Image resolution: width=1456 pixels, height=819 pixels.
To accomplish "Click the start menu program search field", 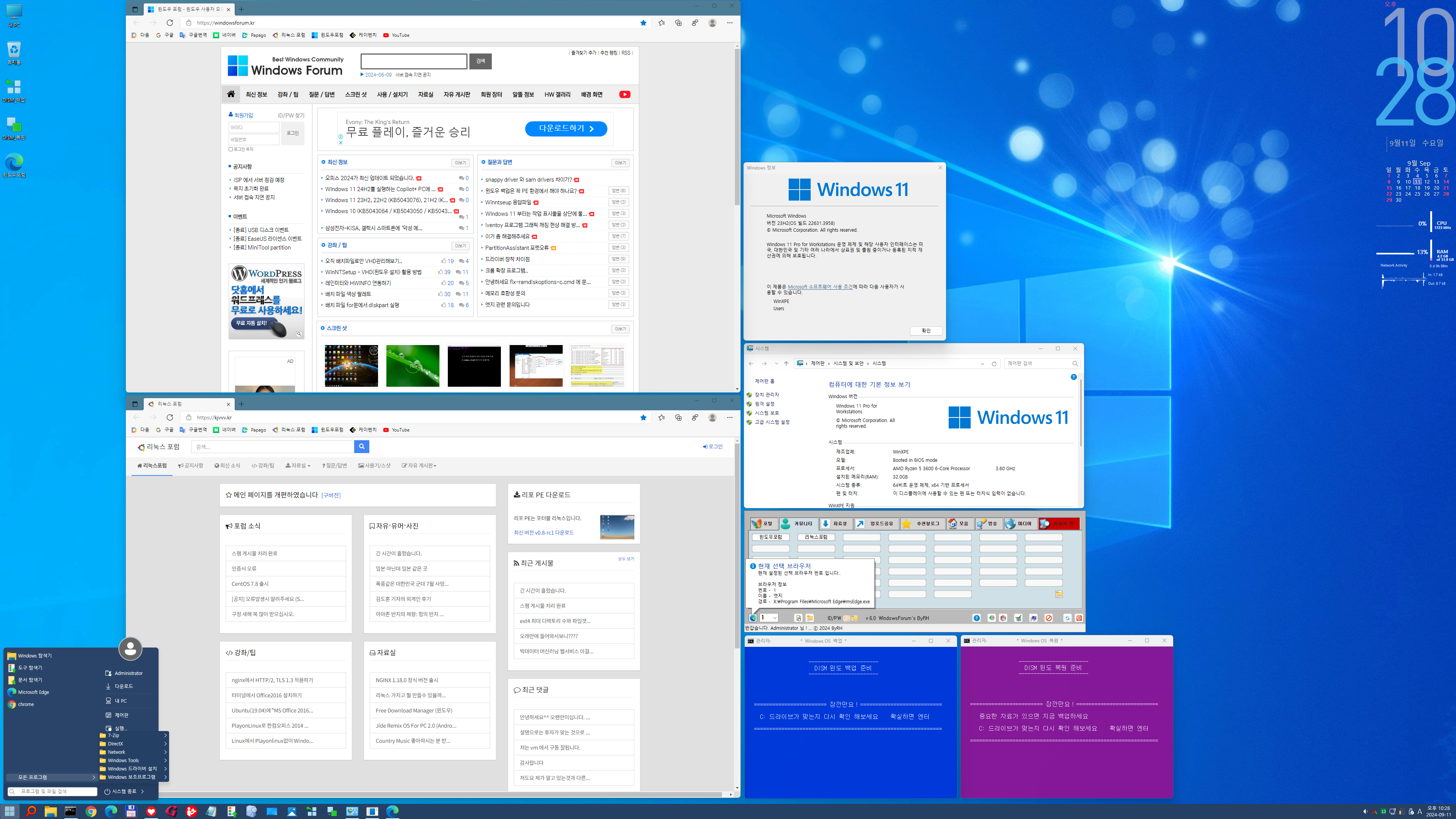I will (53, 791).
